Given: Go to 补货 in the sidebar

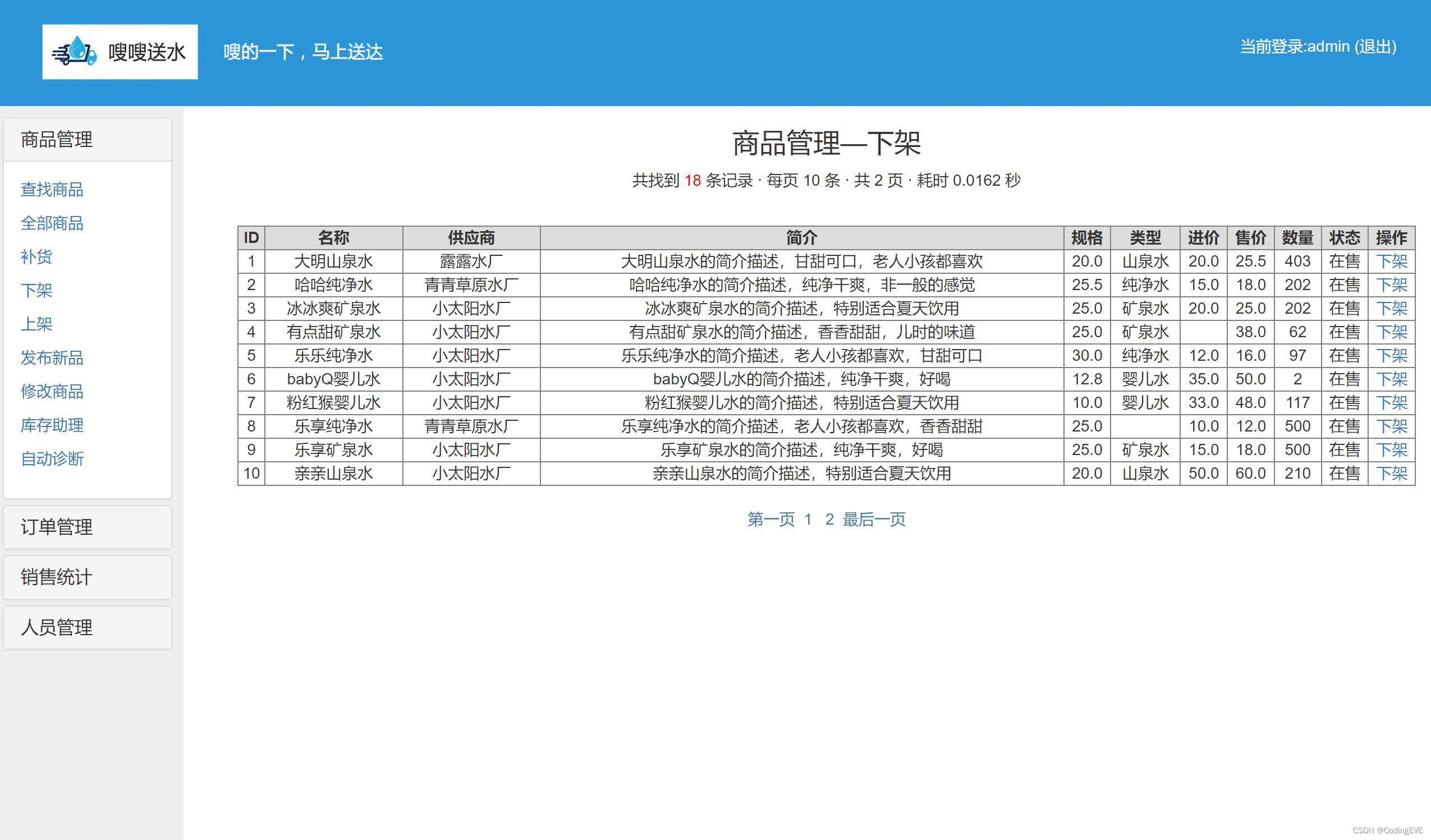Looking at the screenshot, I should pyautogui.click(x=36, y=257).
